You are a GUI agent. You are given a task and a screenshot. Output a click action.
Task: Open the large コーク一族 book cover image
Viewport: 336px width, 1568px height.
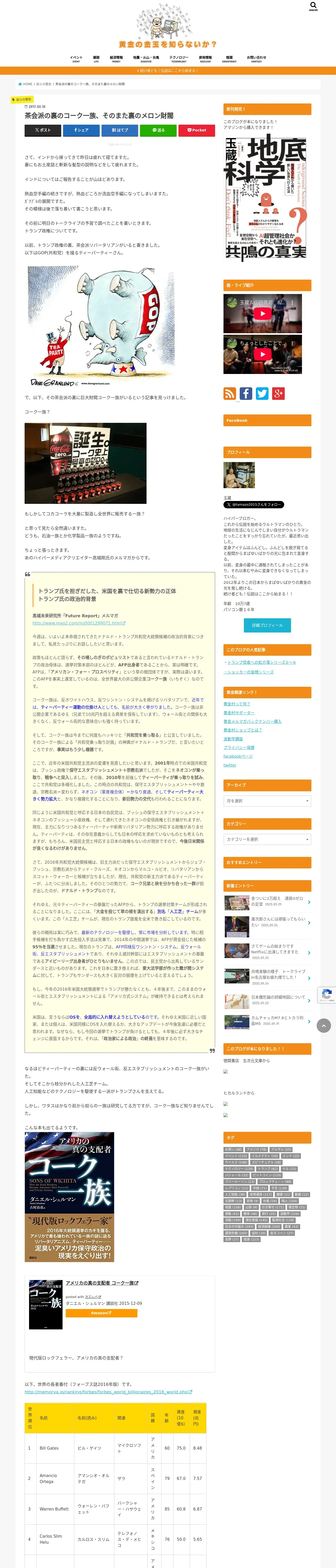click(70, 1197)
